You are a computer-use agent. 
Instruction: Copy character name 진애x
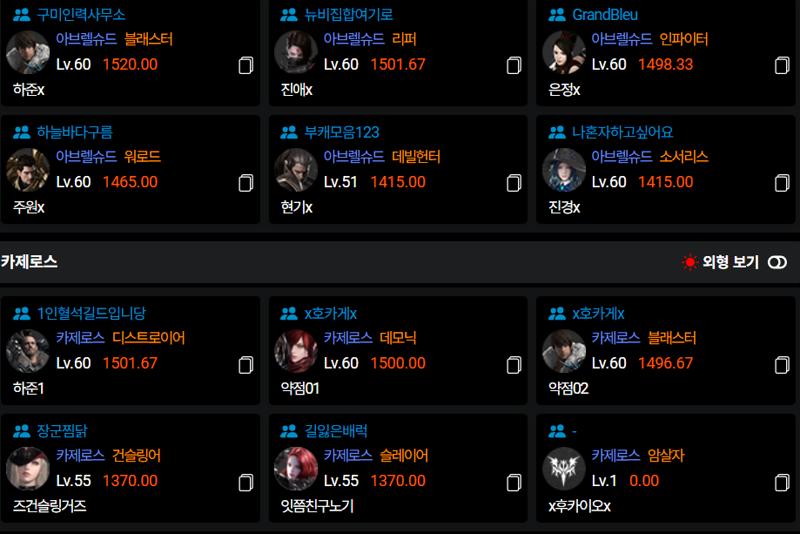[x=514, y=65]
